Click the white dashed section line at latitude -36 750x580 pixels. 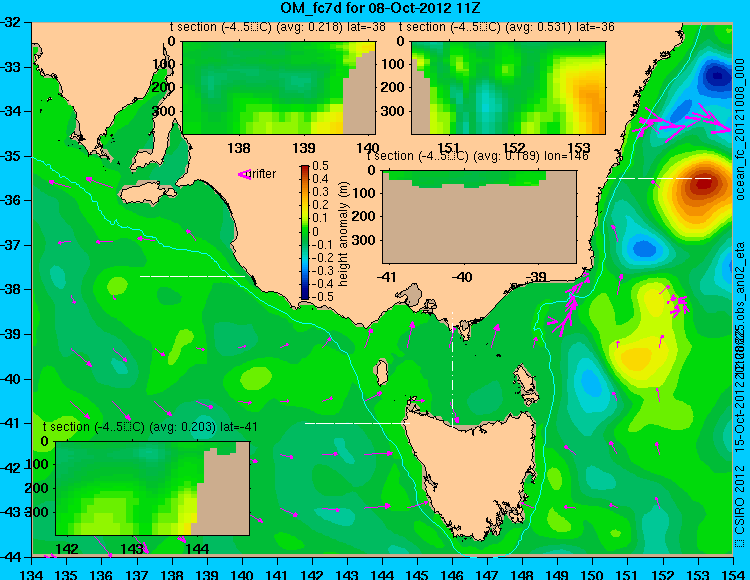click(659, 178)
